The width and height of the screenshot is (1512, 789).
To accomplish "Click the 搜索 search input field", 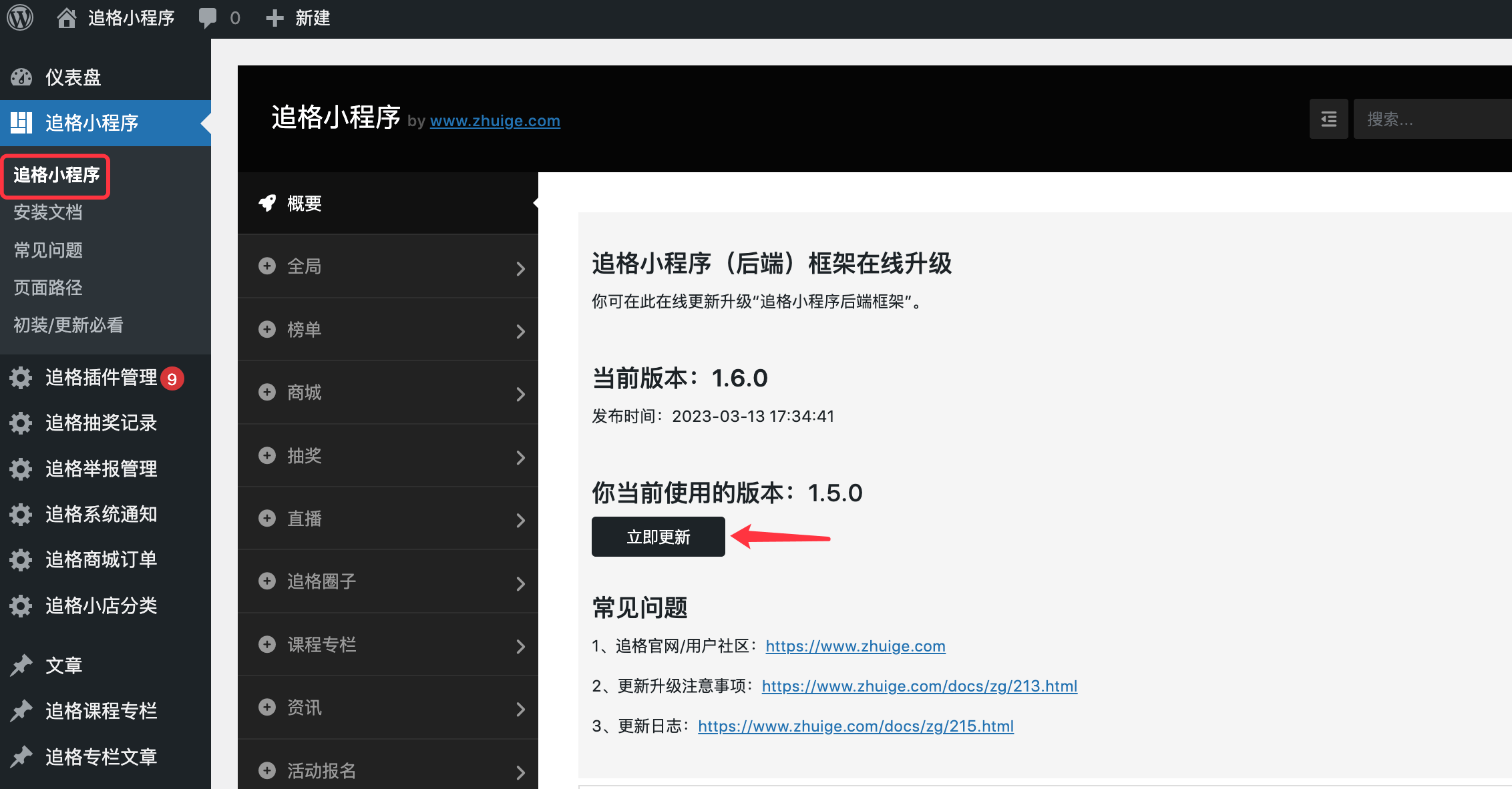I will [1433, 119].
